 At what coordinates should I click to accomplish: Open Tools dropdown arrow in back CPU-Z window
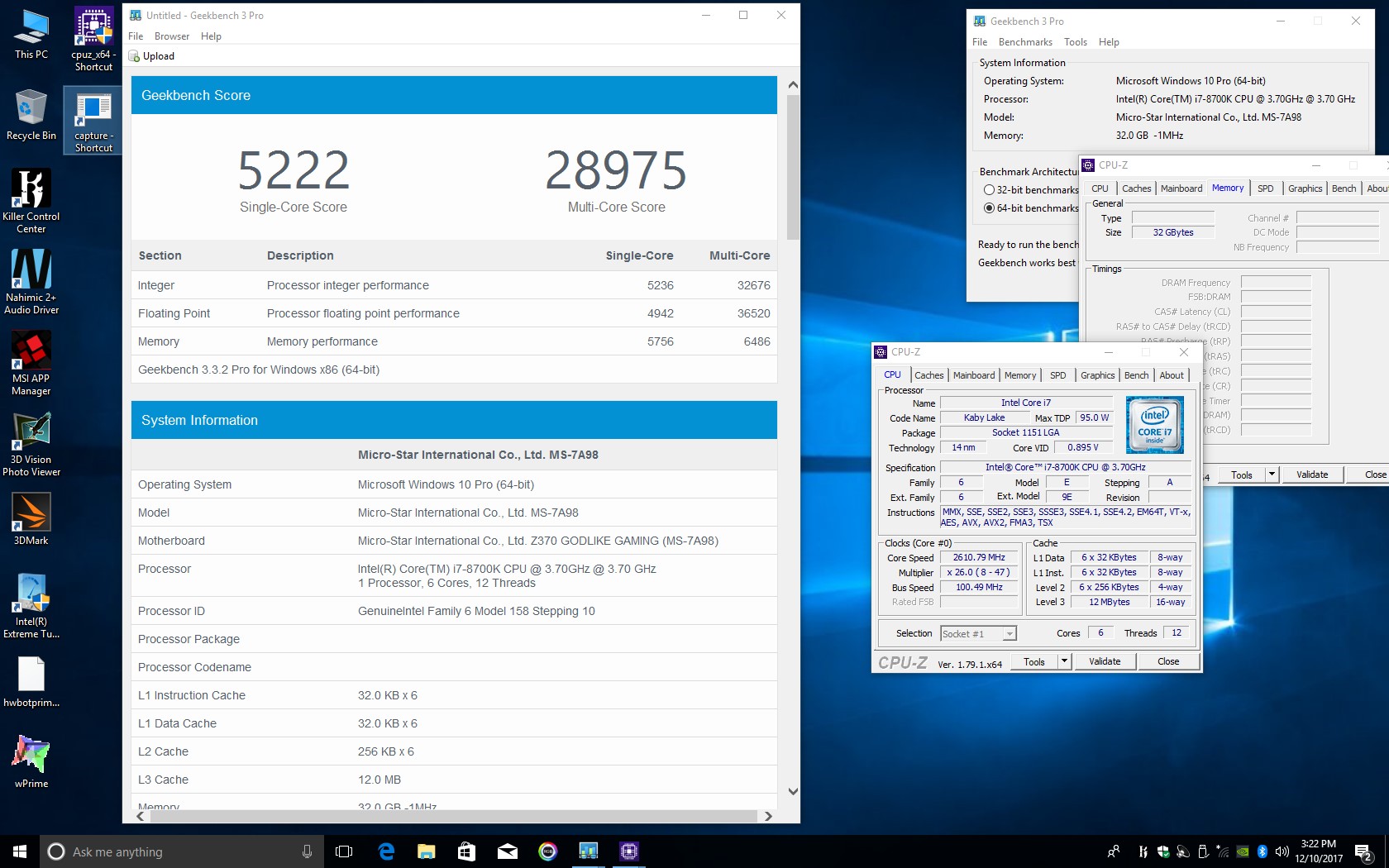point(1272,475)
